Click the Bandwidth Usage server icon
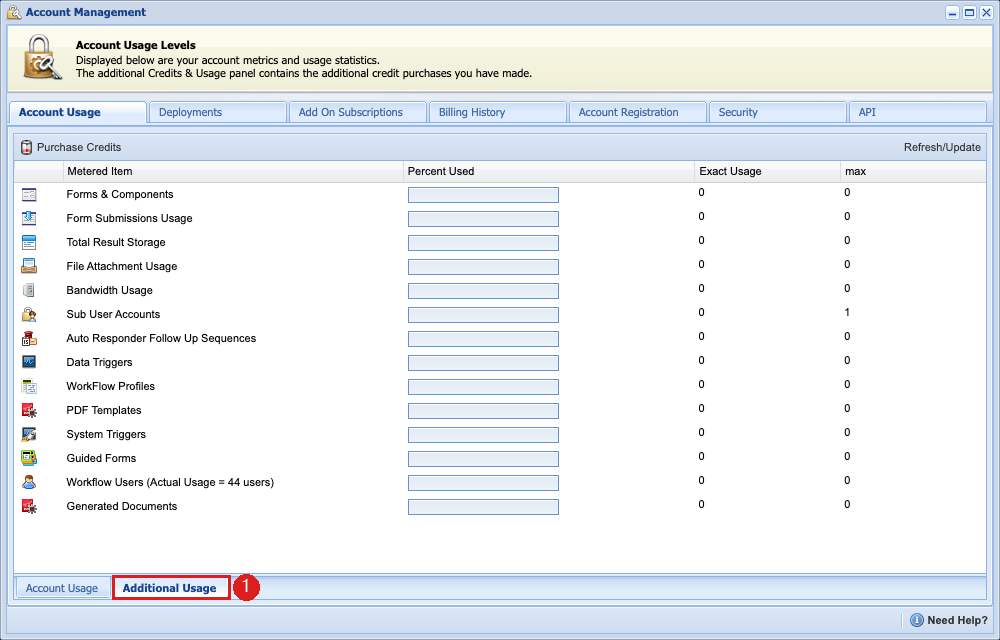This screenshot has height=640, width=1000. (x=29, y=290)
